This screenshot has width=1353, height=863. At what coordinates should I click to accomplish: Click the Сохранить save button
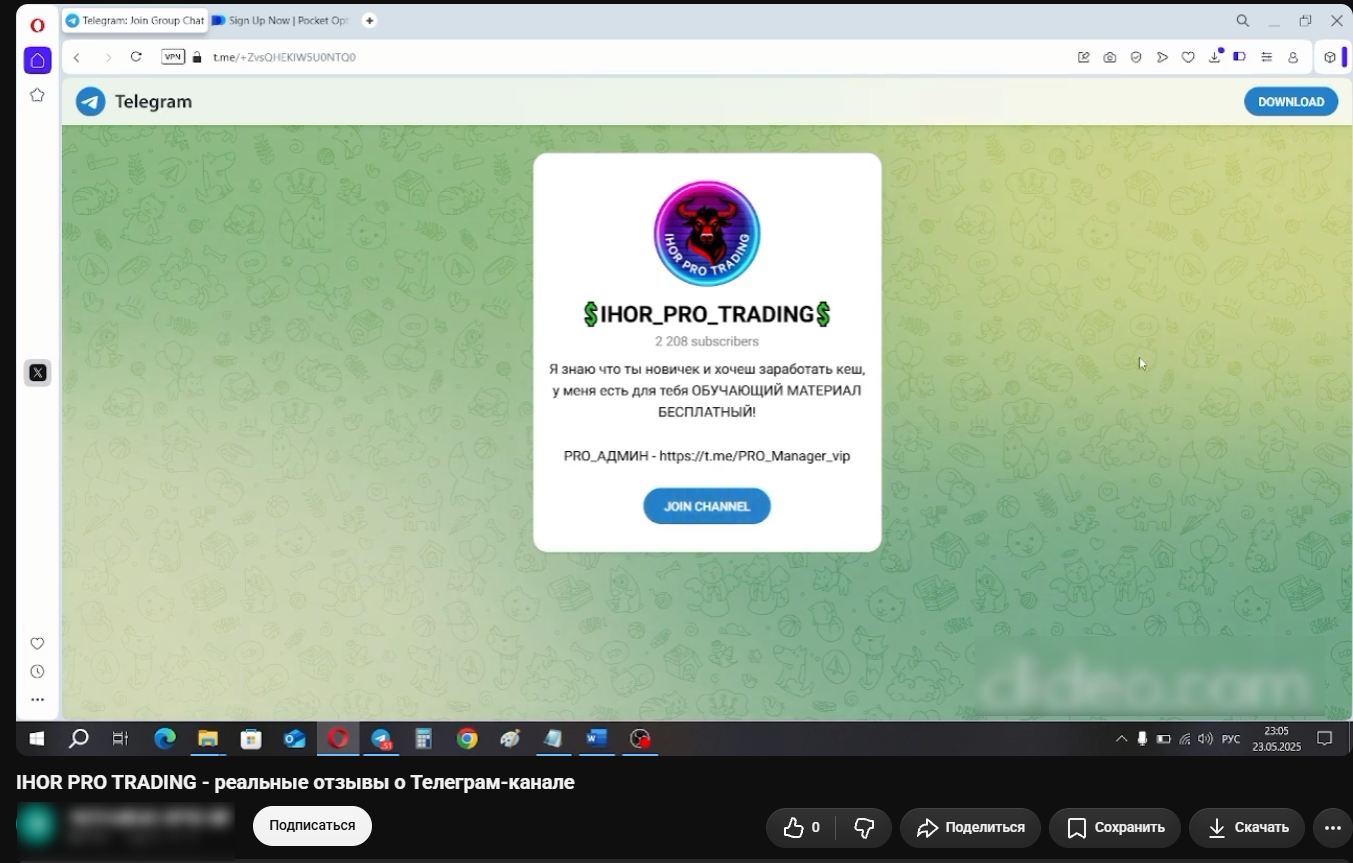click(1115, 828)
